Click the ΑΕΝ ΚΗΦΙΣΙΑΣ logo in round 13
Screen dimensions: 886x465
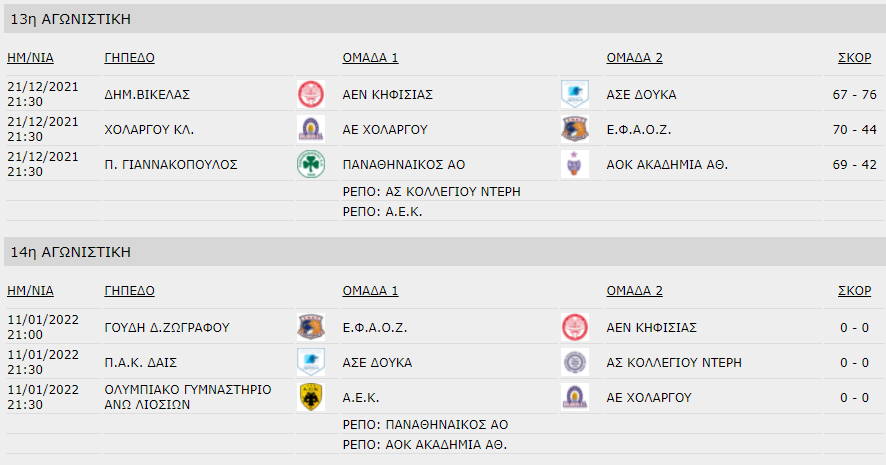[x=311, y=94]
